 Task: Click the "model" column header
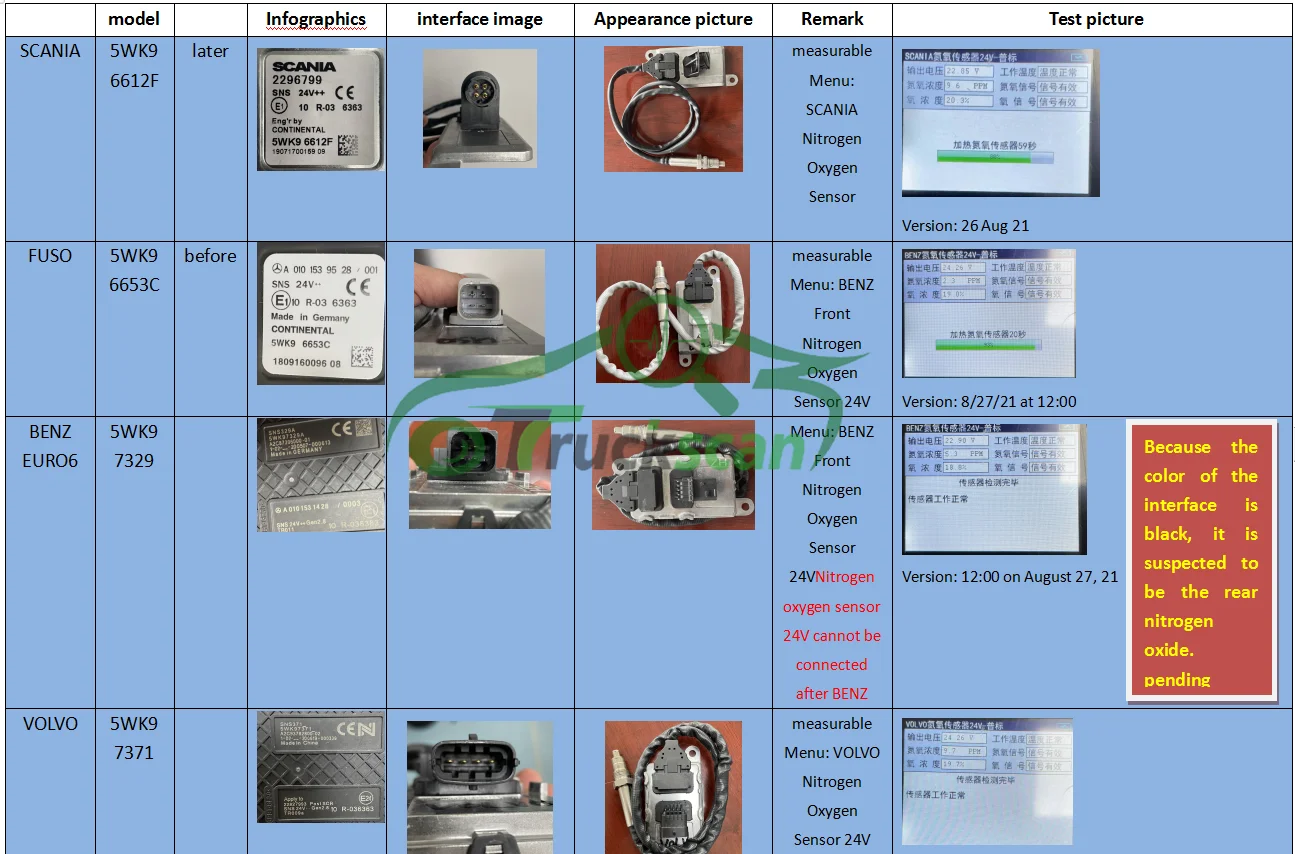pyautogui.click(x=134, y=19)
